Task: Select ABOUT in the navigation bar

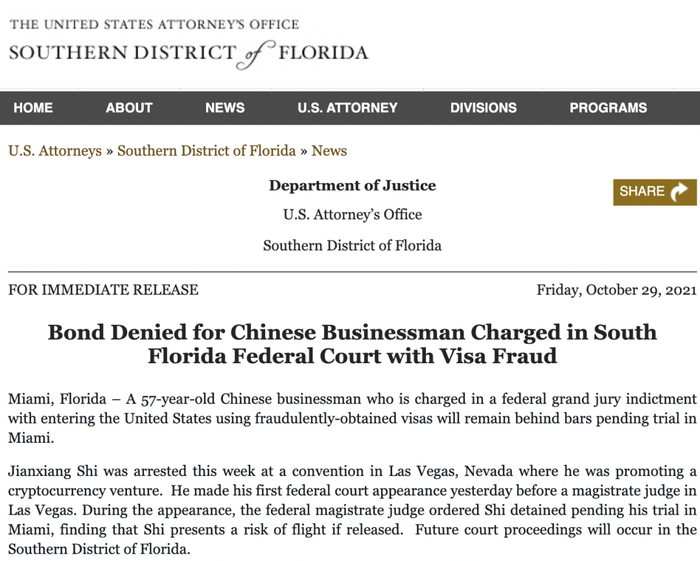Action: [129, 108]
